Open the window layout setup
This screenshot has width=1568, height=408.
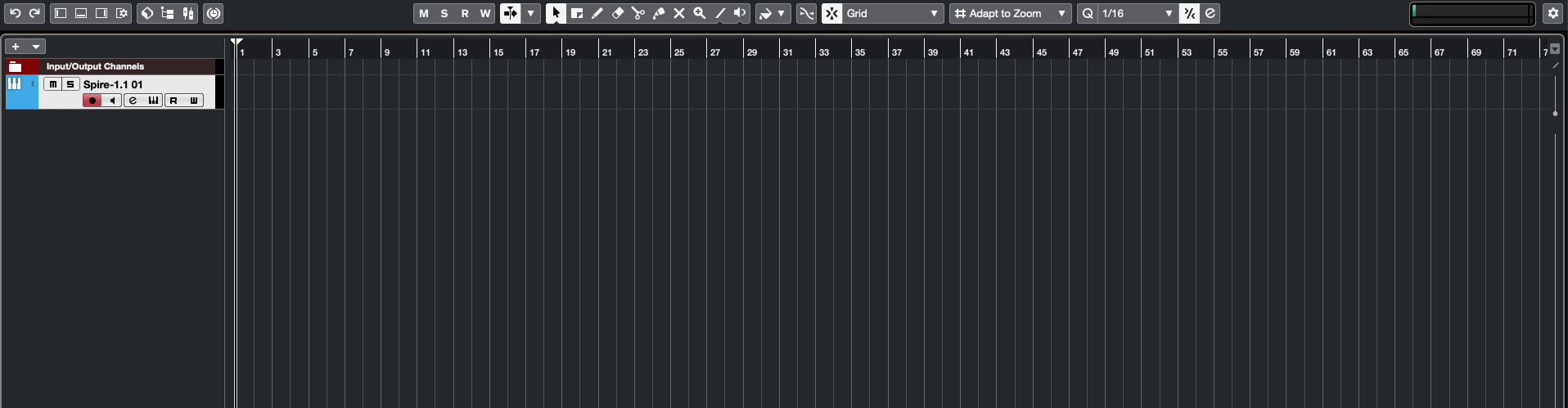click(x=122, y=13)
